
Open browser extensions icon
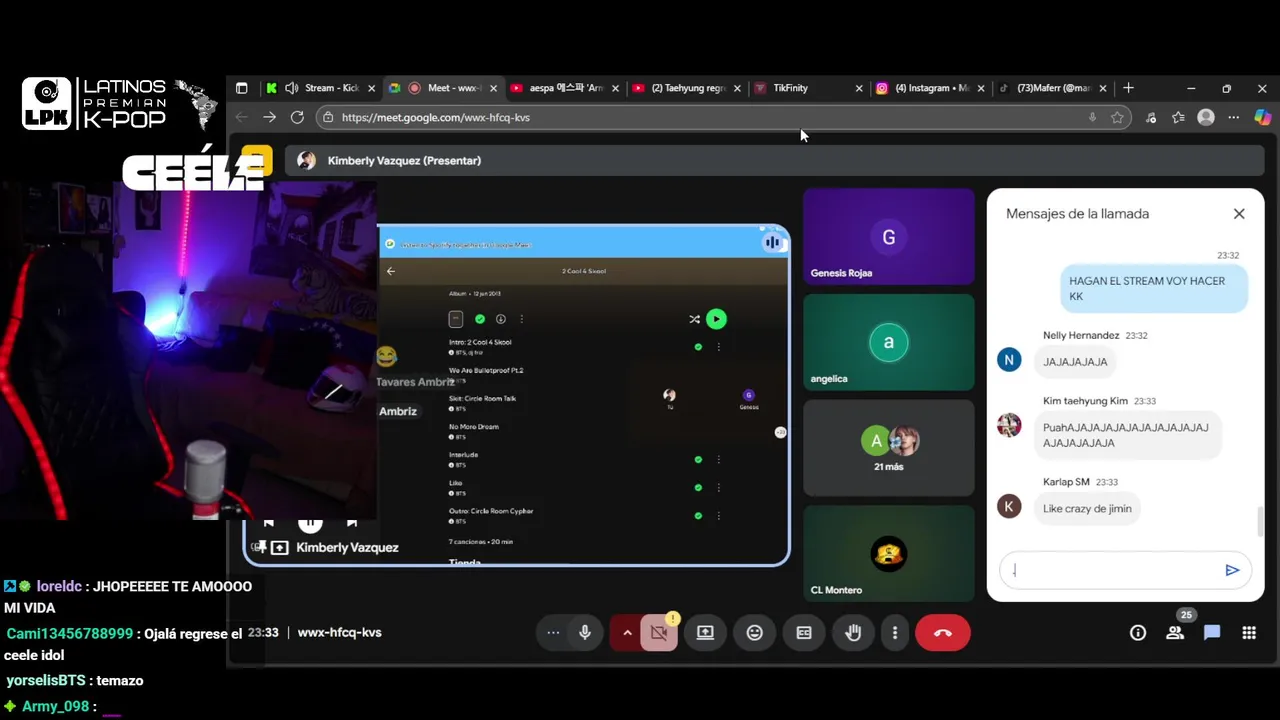point(1151,117)
